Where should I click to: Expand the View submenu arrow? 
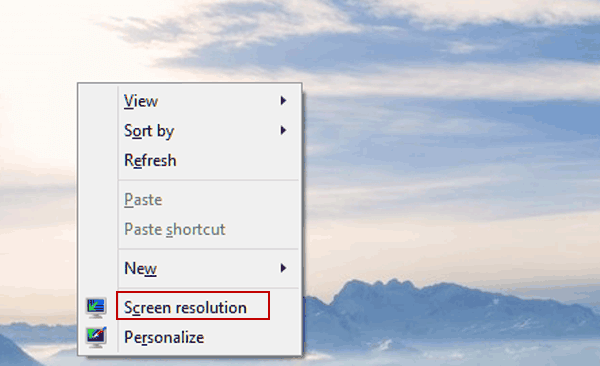coord(283,101)
